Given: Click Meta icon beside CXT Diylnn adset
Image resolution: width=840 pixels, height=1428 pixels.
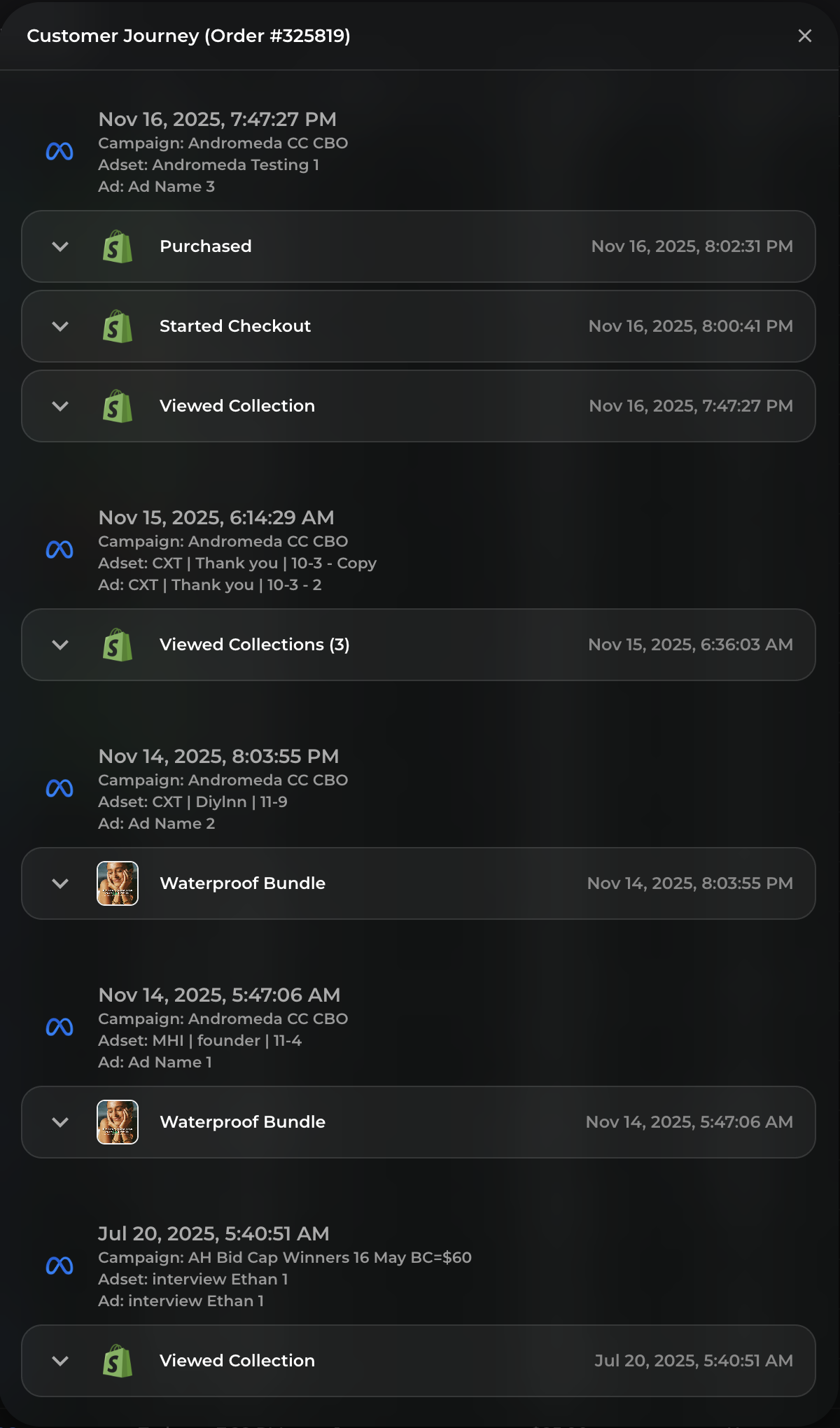Looking at the screenshot, I should [x=59, y=789].
